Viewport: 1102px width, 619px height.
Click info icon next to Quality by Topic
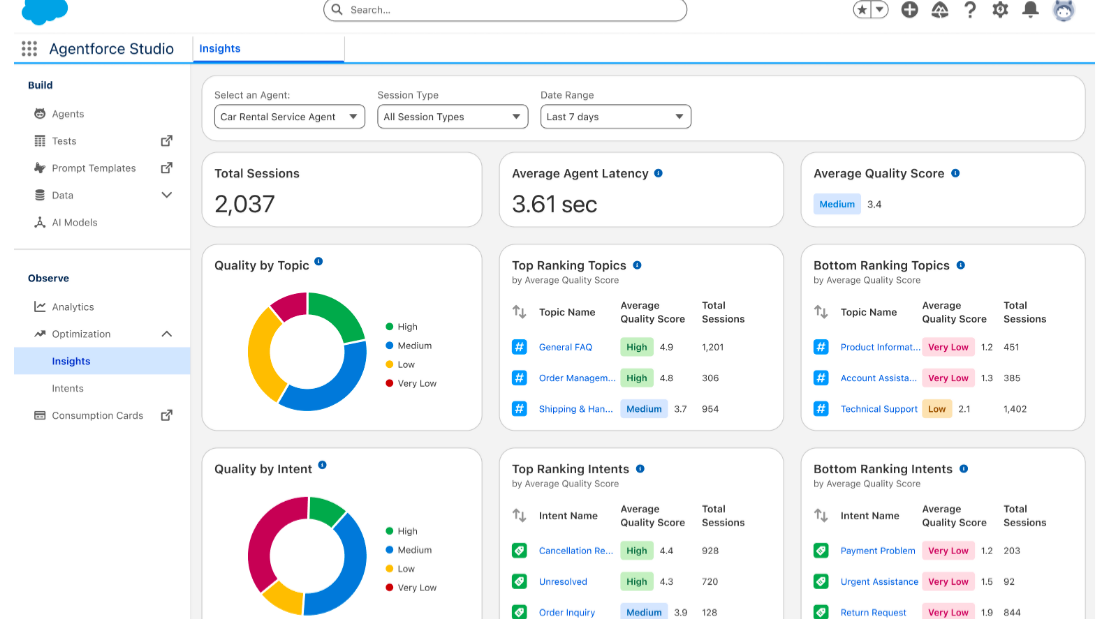coord(319,262)
